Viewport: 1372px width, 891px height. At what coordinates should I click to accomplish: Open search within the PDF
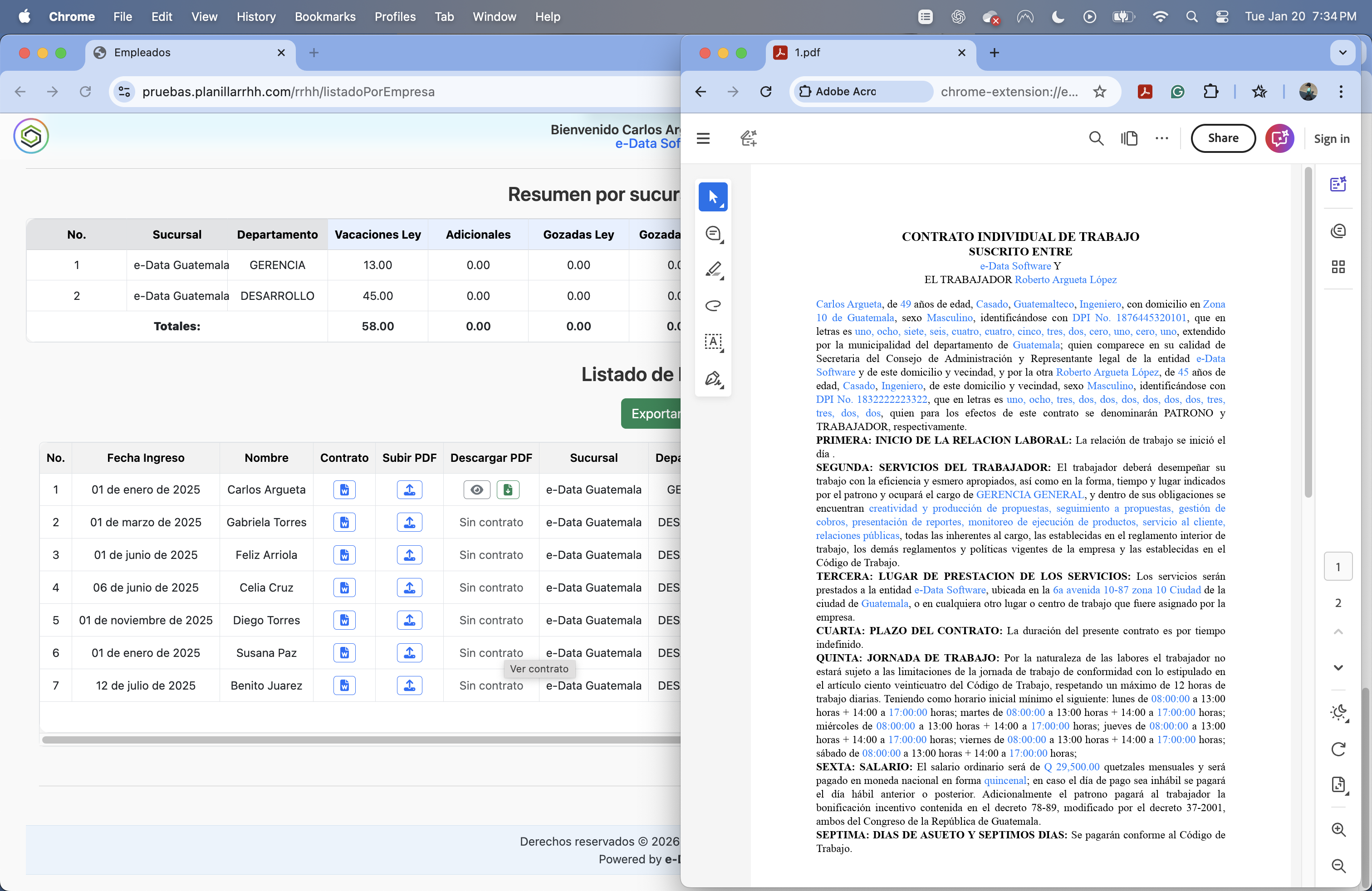point(1096,138)
